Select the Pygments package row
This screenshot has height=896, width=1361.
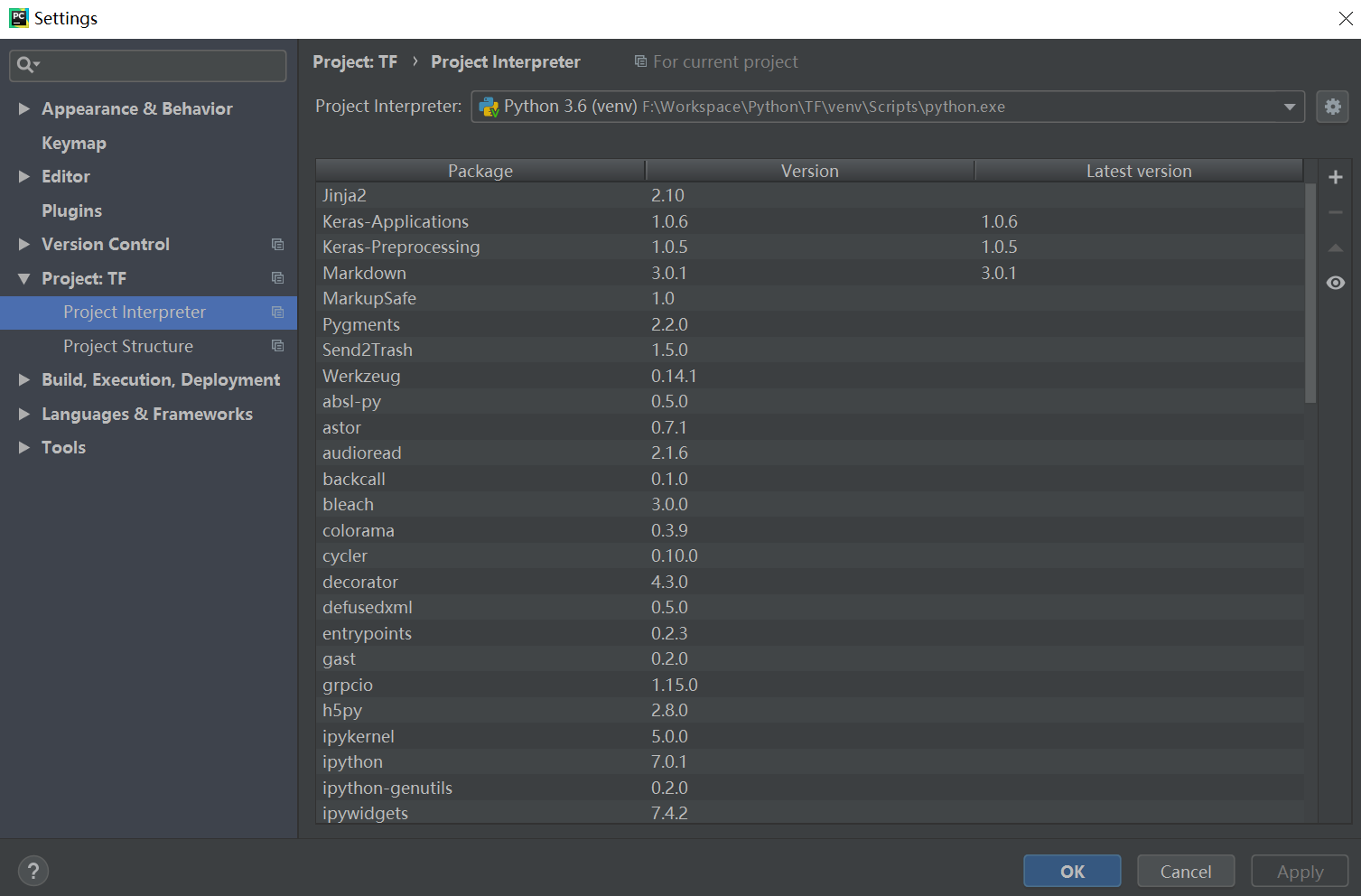[810, 324]
